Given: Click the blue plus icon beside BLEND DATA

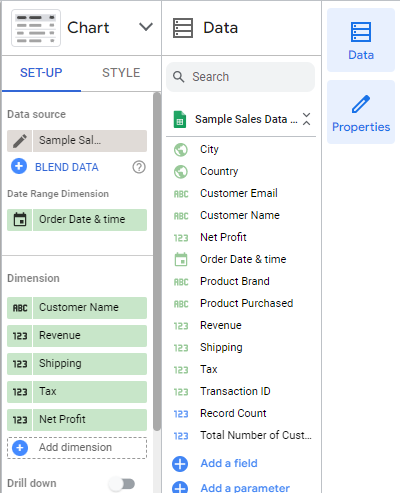Looking at the screenshot, I should [19, 166].
